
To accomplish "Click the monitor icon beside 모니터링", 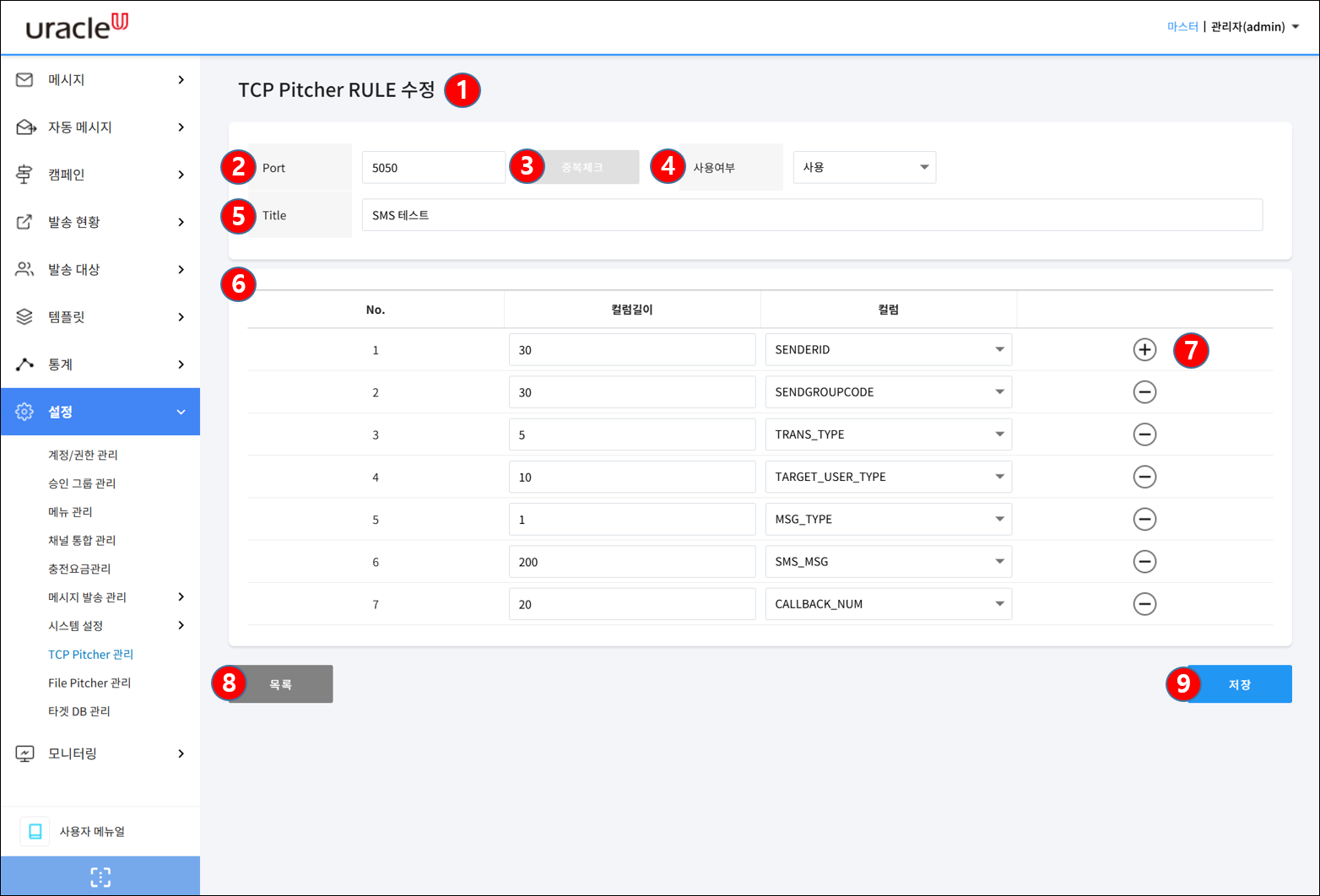I will click(x=24, y=753).
